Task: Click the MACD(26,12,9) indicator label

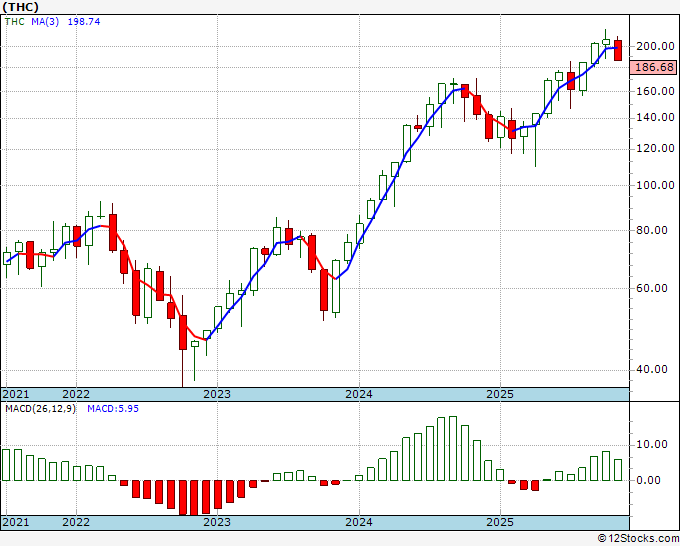Action: tap(40, 409)
